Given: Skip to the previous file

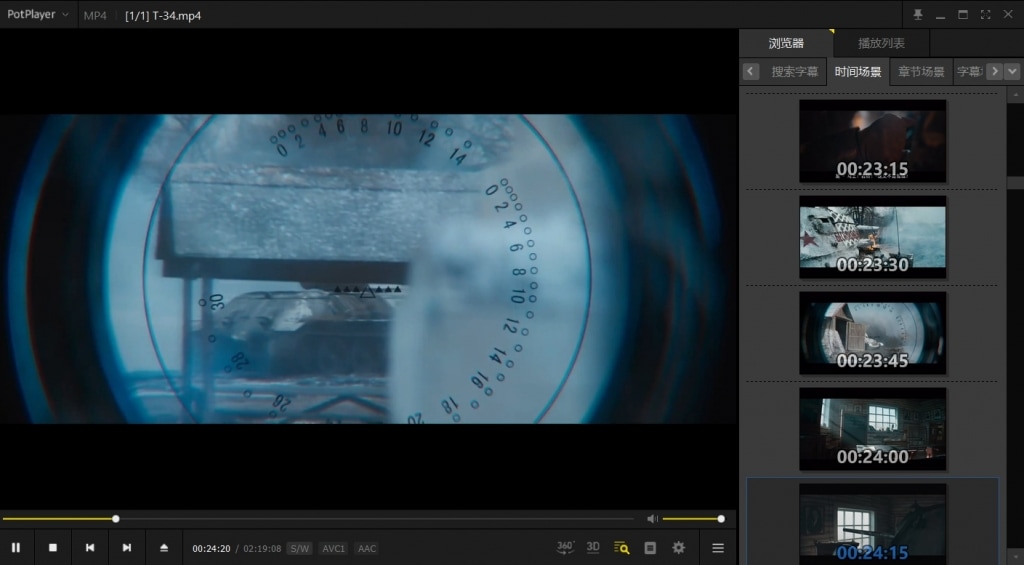Looking at the screenshot, I should click(x=90, y=548).
